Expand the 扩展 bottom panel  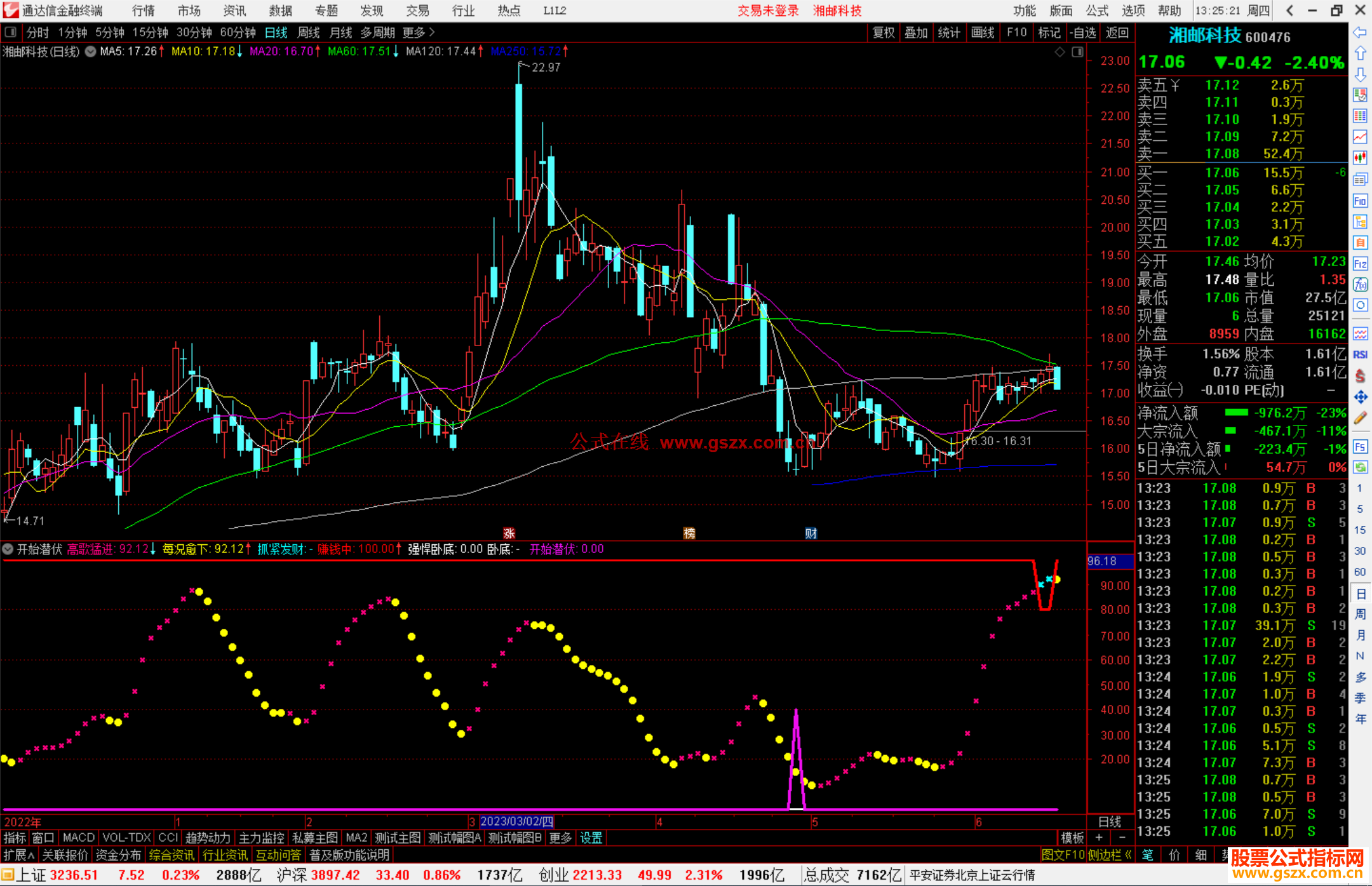coord(18,855)
